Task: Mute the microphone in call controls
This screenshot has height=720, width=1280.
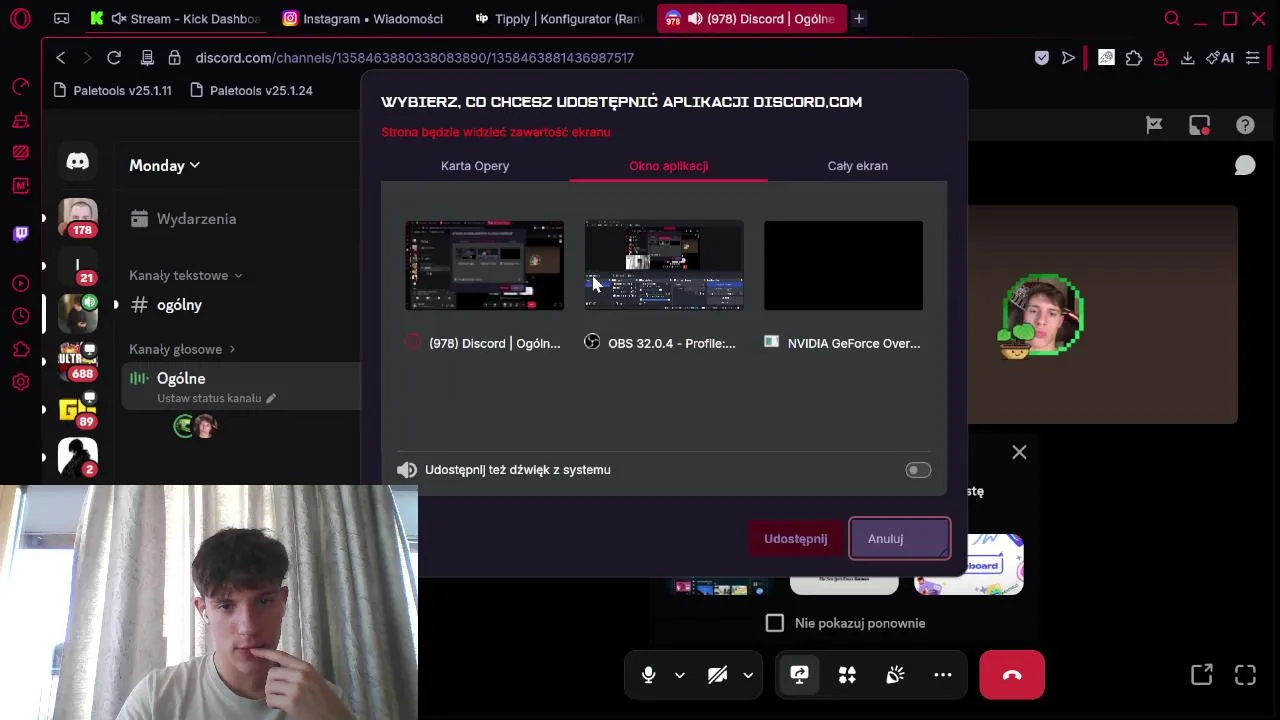Action: [x=648, y=675]
